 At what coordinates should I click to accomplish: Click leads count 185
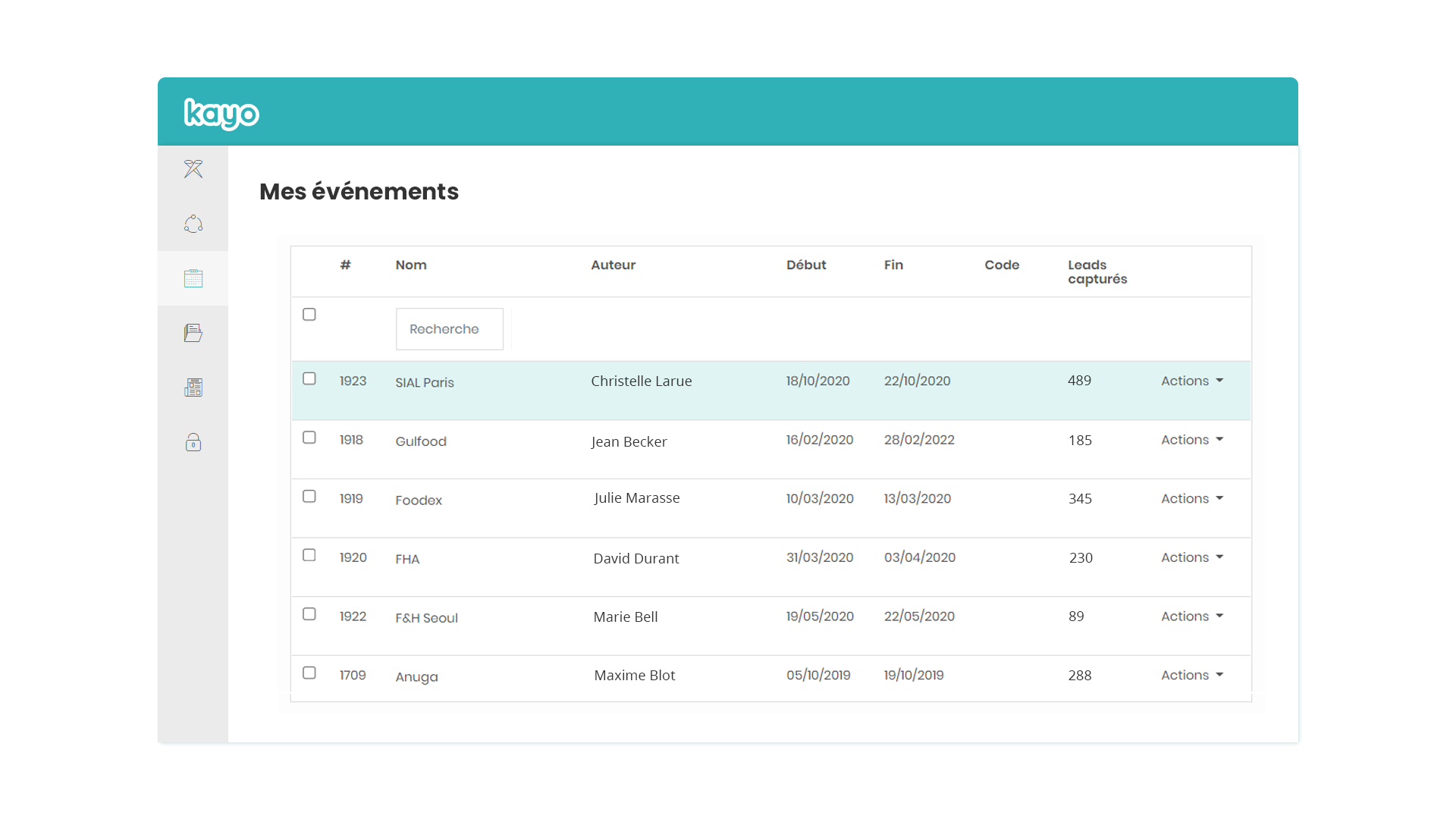[x=1081, y=441]
